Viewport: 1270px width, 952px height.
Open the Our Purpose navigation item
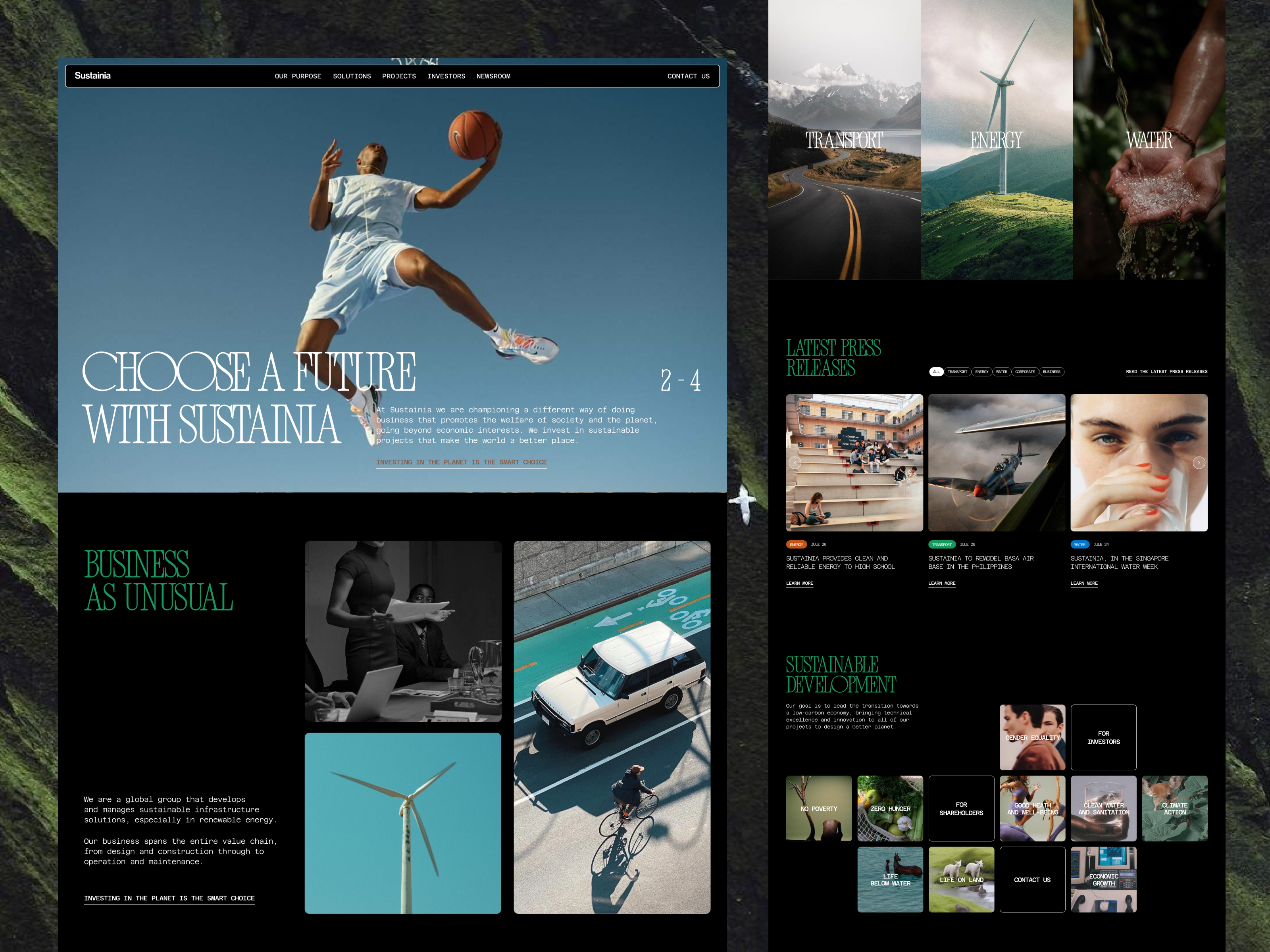click(x=297, y=76)
